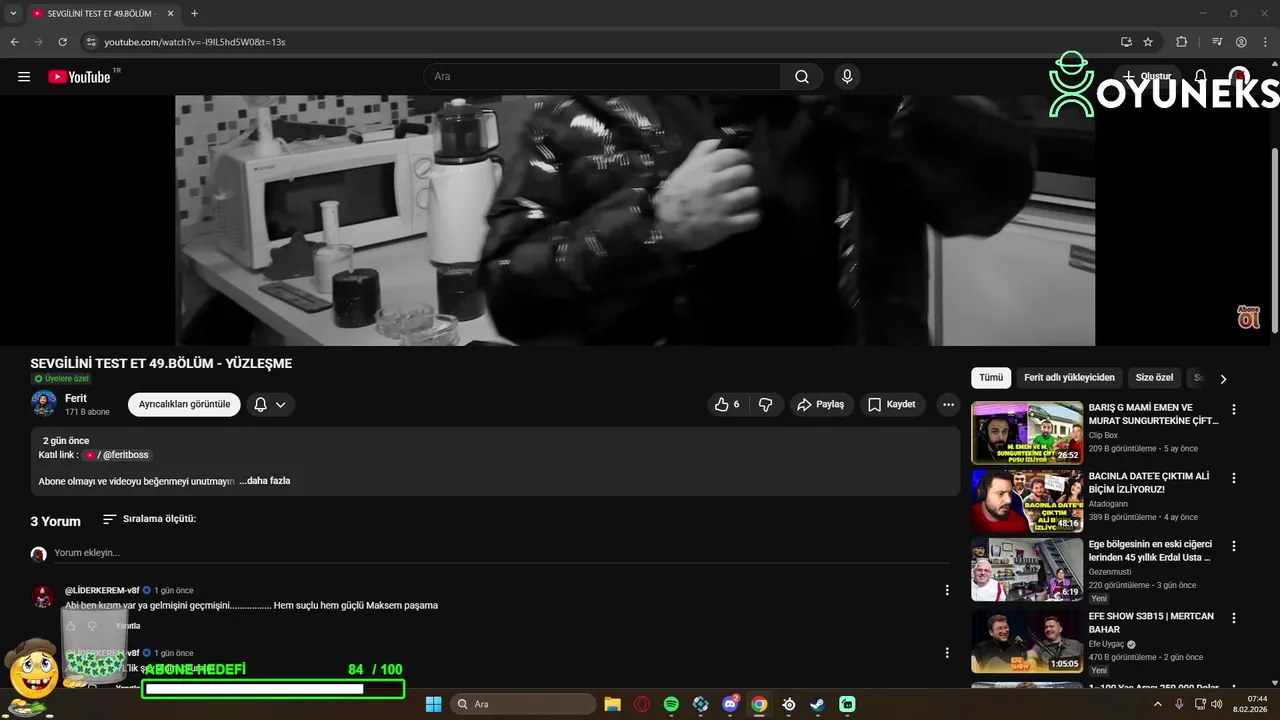Open File Explorer from the taskbar
Viewport: 1280px width, 720px height.
[x=612, y=704]
